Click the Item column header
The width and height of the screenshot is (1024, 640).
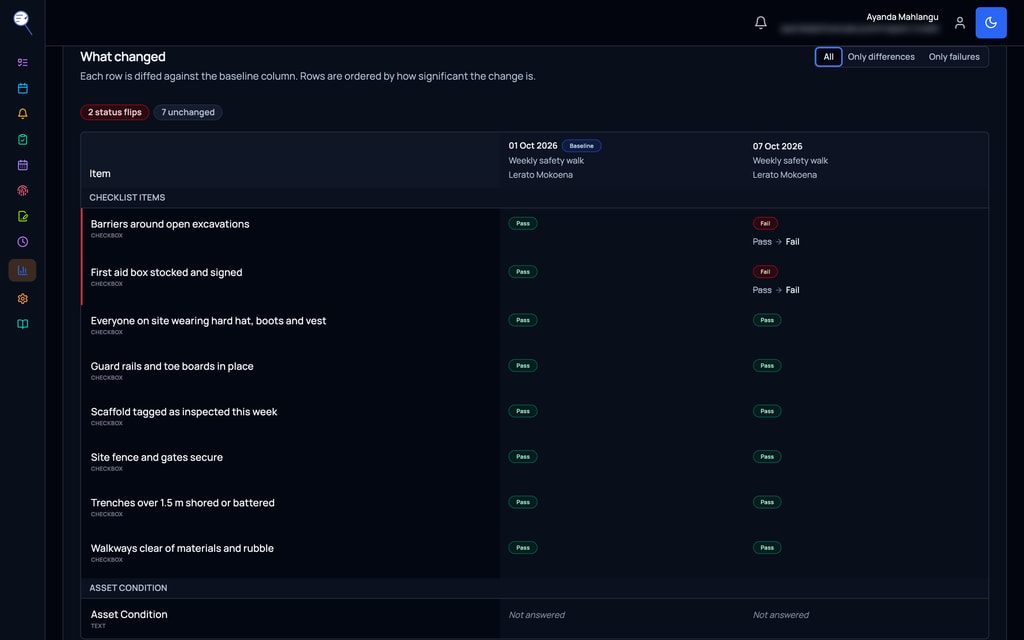coord(100,174)
